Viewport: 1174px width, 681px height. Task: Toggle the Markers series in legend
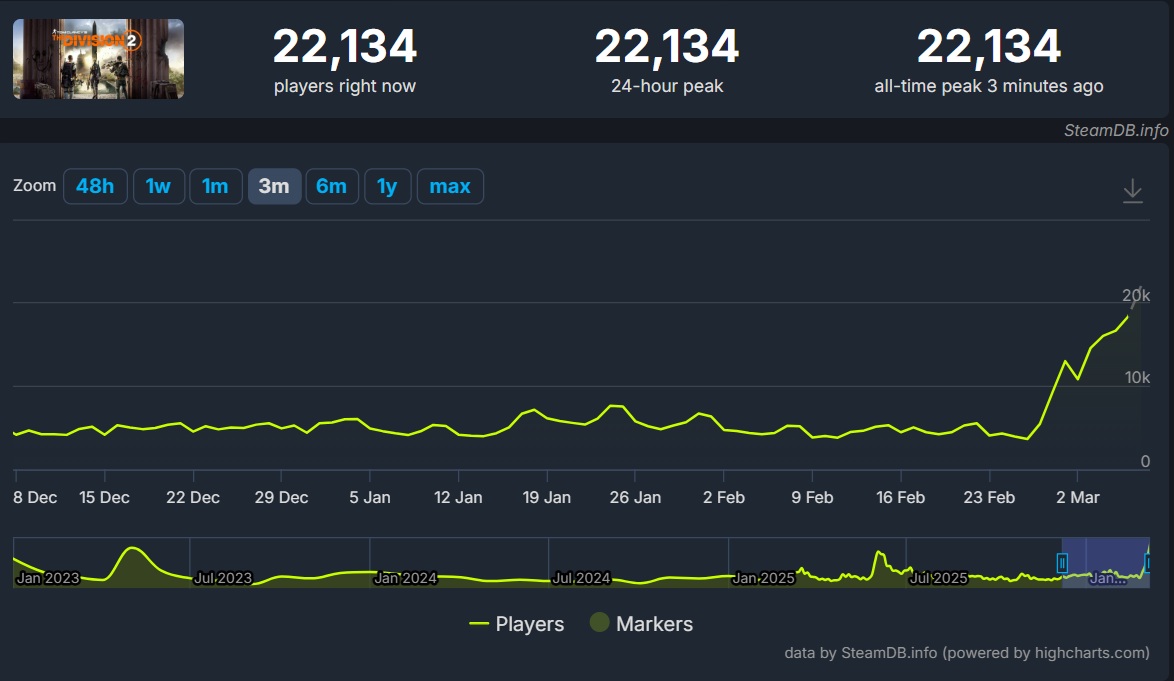pyautogui.click(x=641, y=624)
